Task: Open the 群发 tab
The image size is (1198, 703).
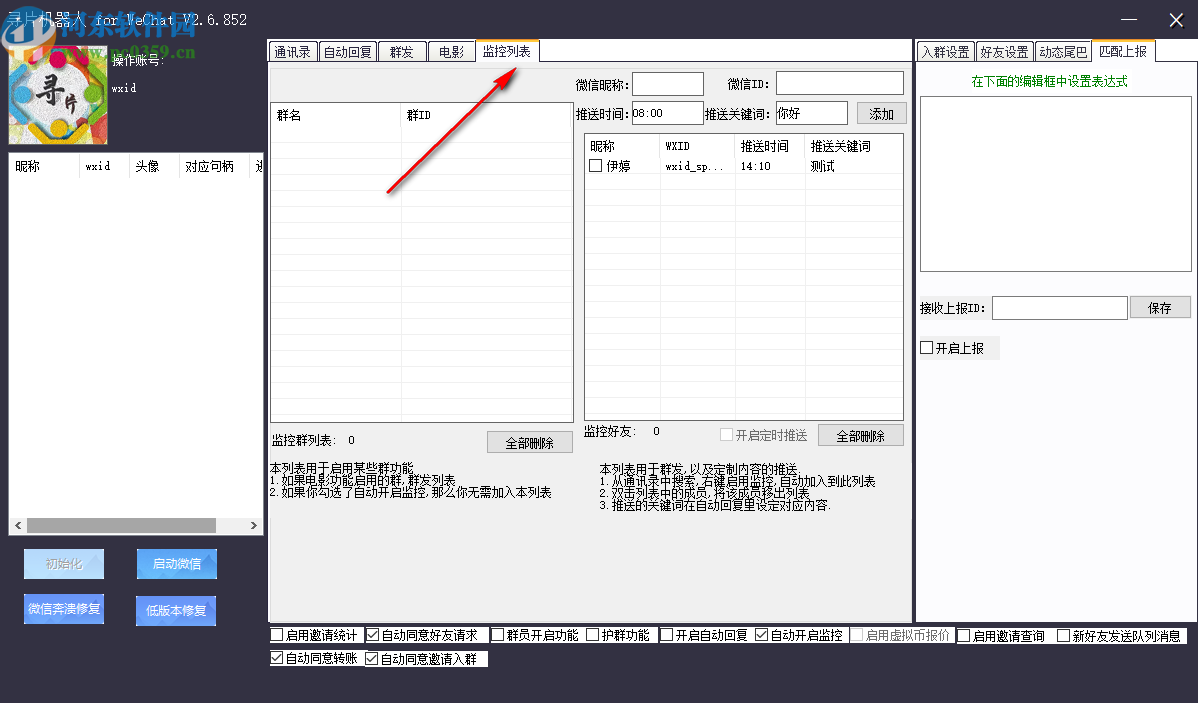Action: tap(402, 52)
